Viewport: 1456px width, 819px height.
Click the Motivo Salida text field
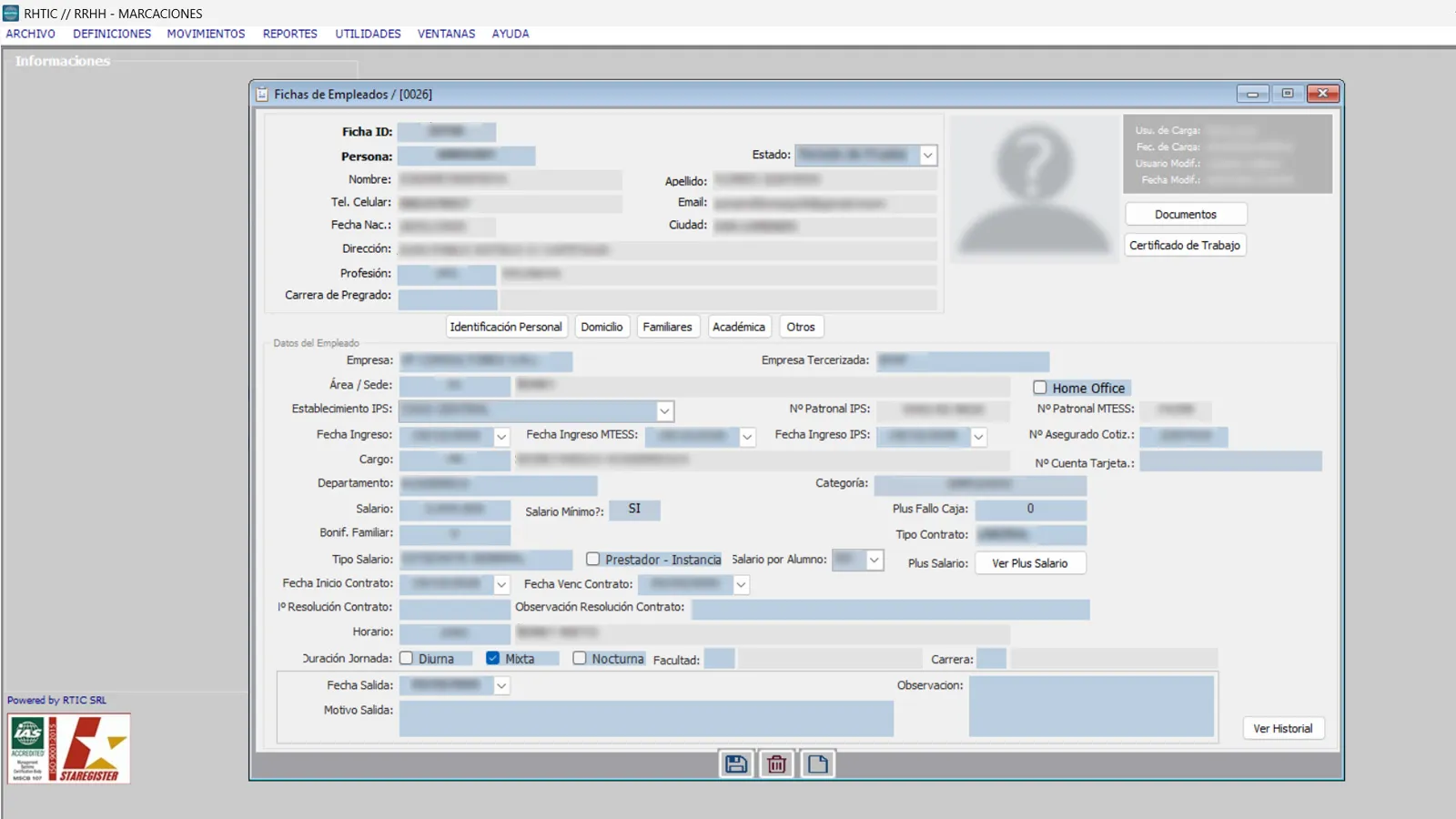[x=646, y=718]
